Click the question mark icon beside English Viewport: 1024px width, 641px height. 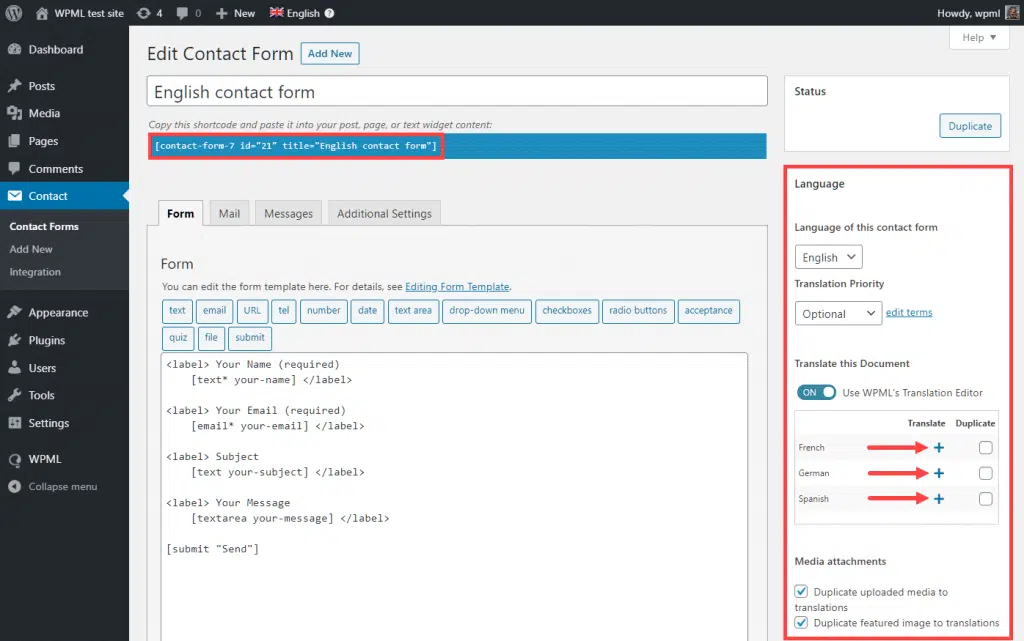coord(329,13)
